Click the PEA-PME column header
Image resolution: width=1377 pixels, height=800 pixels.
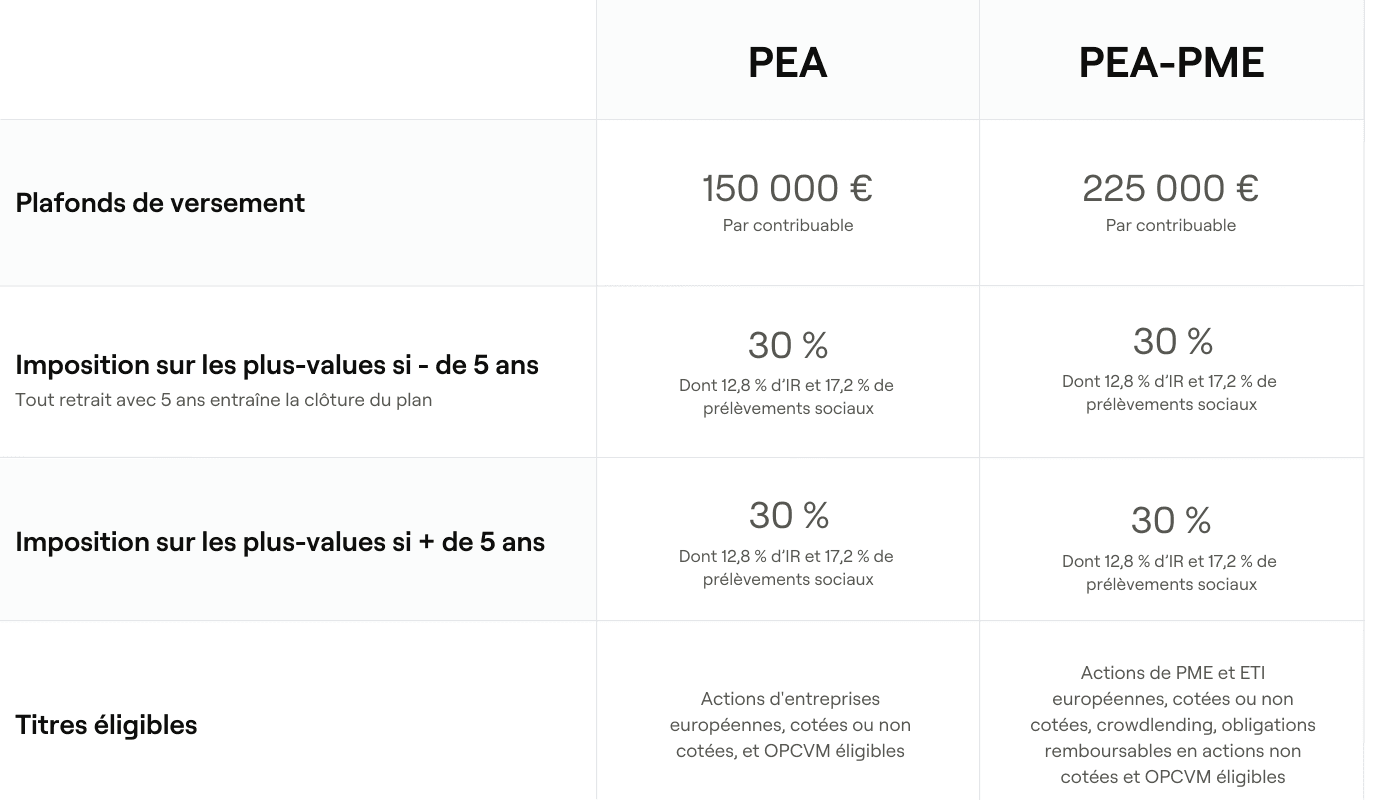pyautogui.click(x=1171, y=63)
